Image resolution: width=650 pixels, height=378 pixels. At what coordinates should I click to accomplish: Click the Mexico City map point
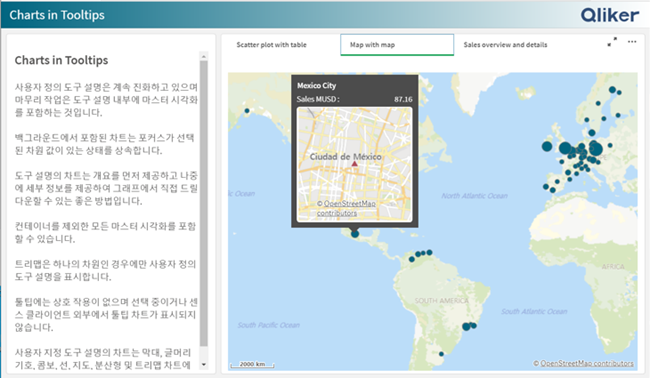point(355,234)
